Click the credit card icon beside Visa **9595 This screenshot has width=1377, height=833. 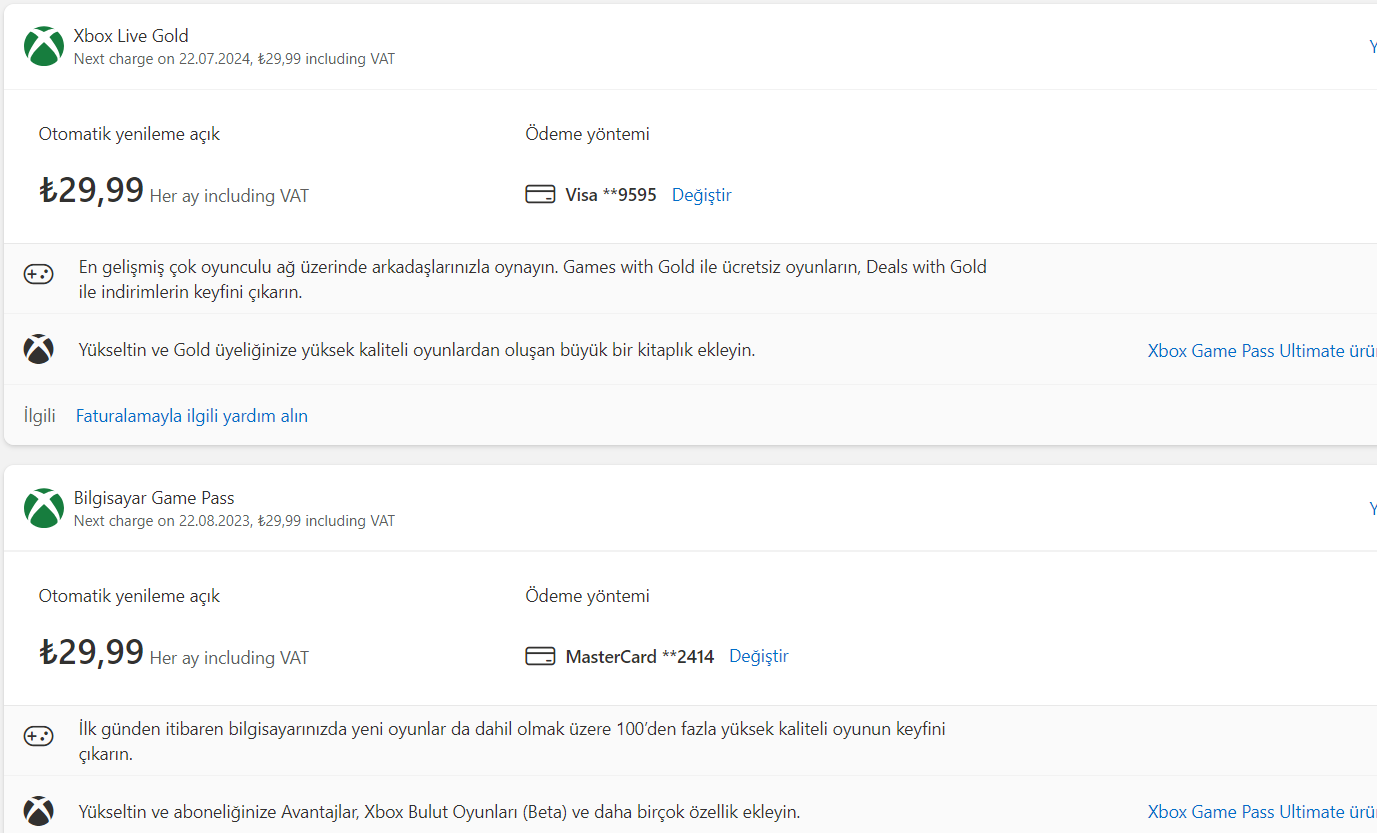click(x=540, y=195)
